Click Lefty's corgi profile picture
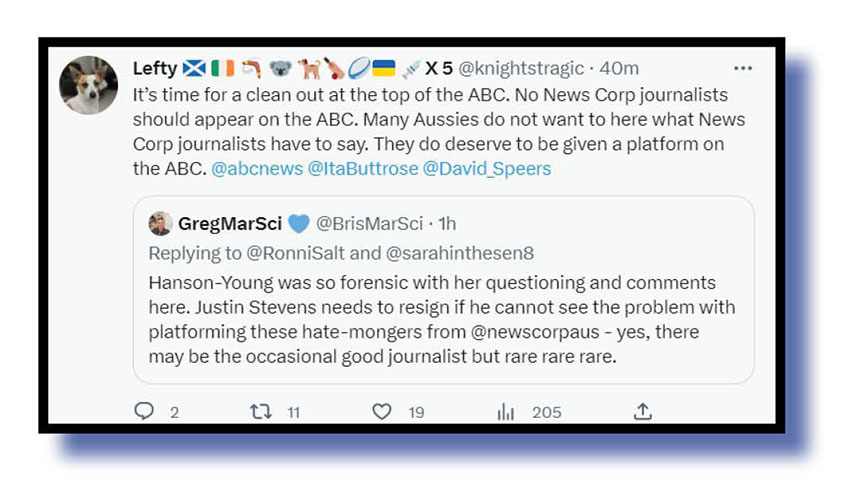The width and height of the screenshot is (850, 480). 89,85
